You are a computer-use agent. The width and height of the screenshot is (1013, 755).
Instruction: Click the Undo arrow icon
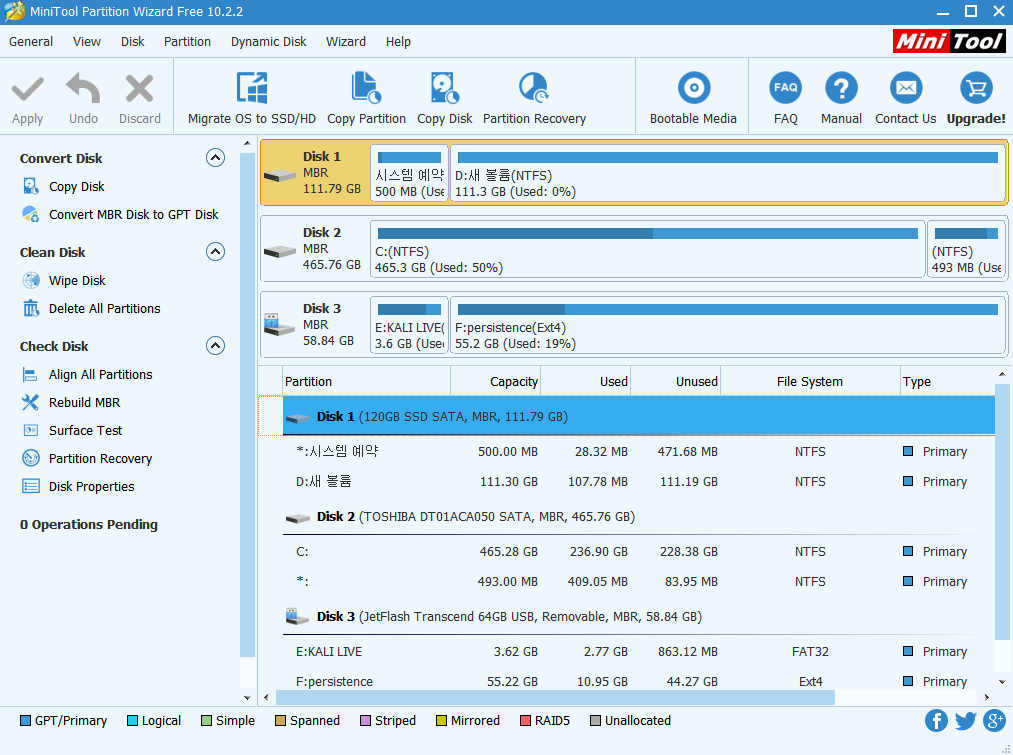coord(83,88)
